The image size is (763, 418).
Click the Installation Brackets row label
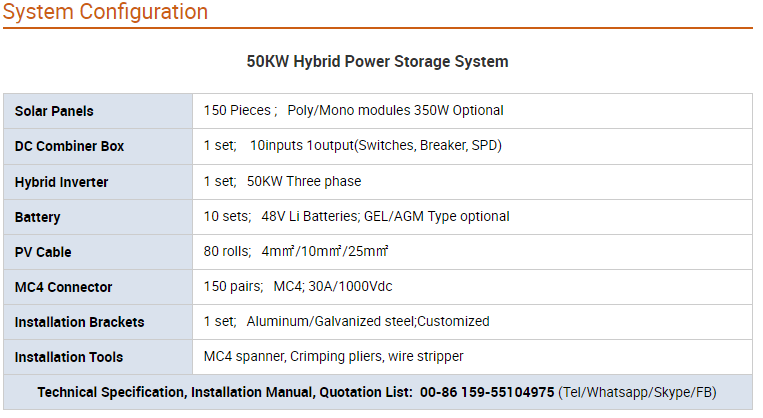(x=79, y=323)
